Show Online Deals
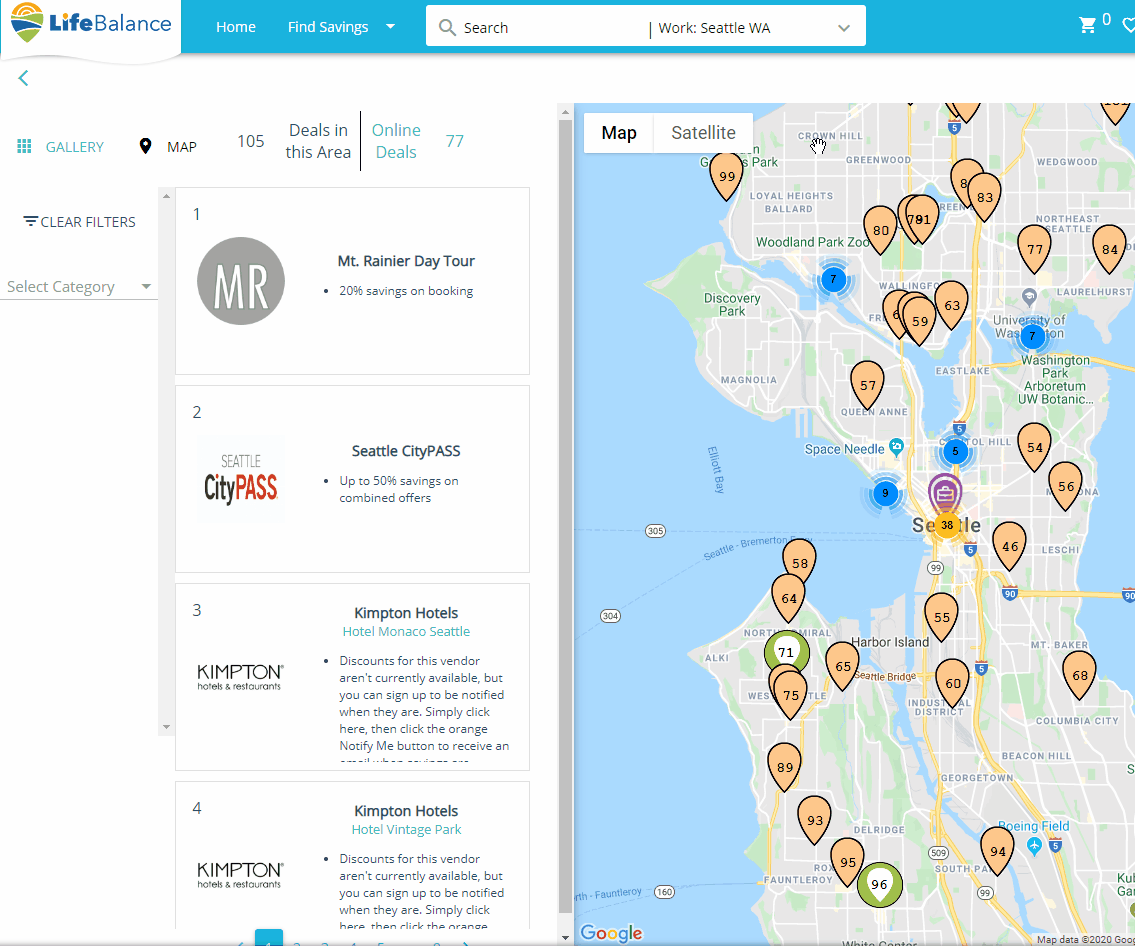This screenshot has height=946, width=1135. 396,141
